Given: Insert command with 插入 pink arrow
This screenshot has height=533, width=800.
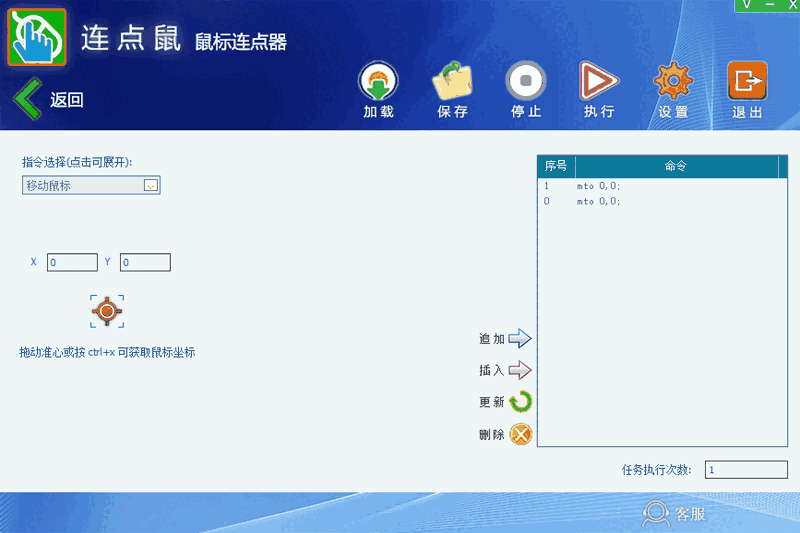Looking at the screenshot, I should click(520, 370).
